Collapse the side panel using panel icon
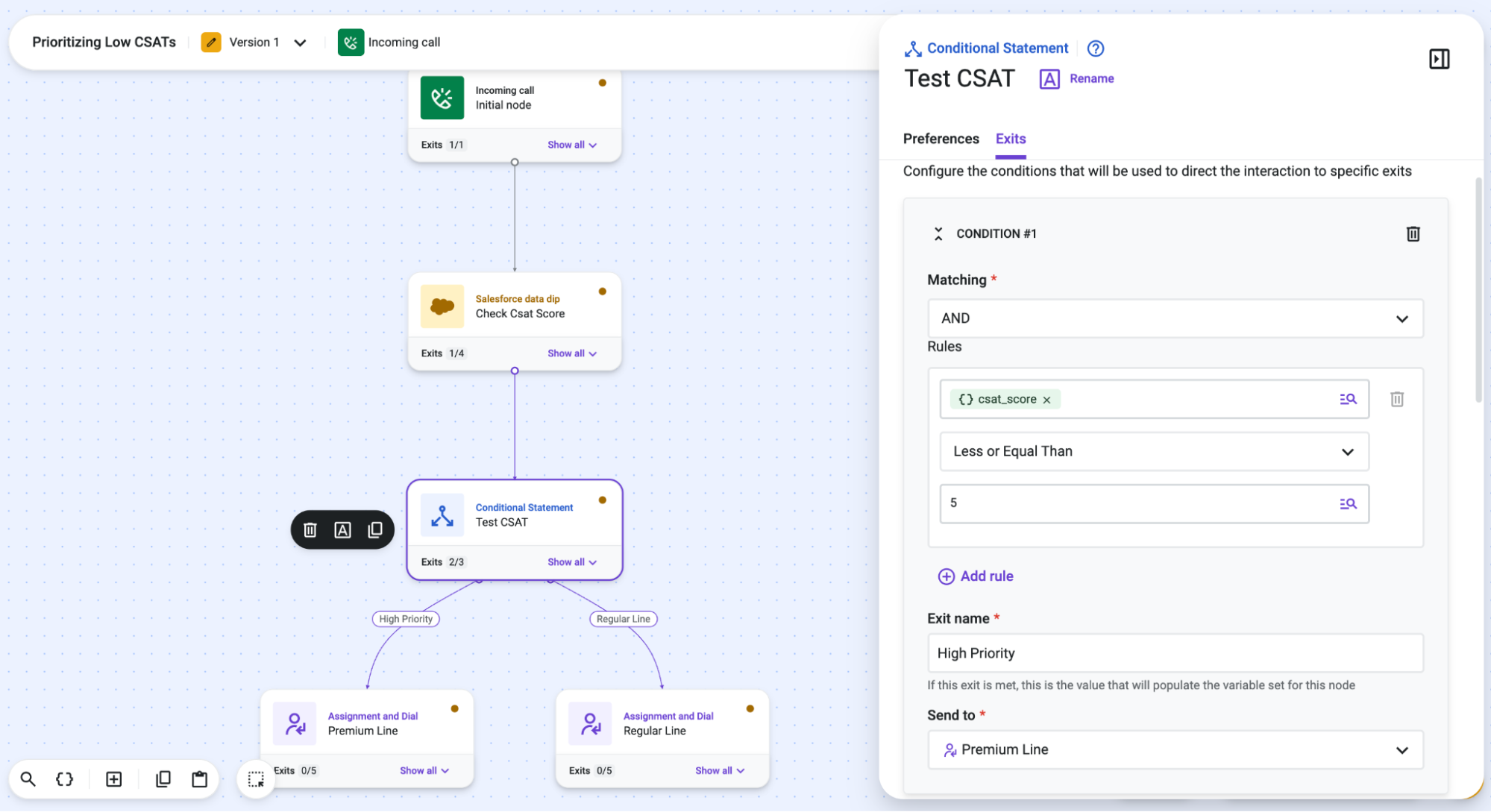The image size is (1491, 812). coord(1439,59)
